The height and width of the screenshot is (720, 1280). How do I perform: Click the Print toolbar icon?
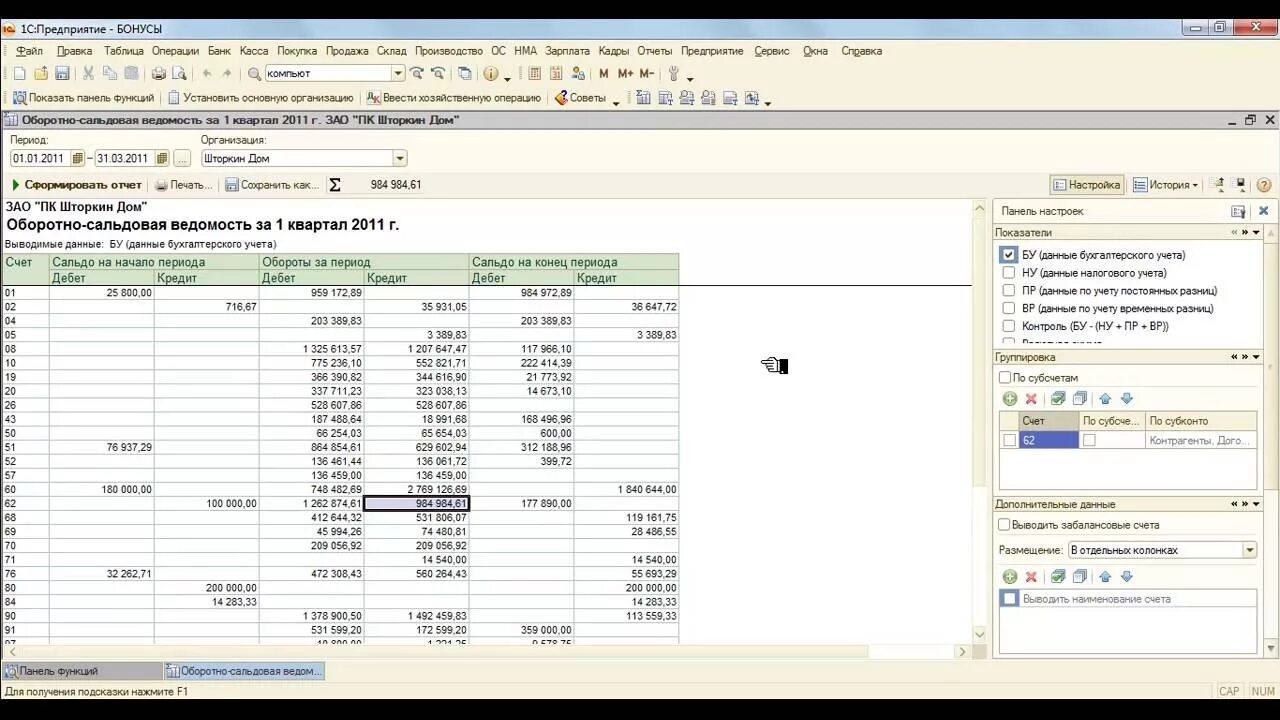pos(158,73)
